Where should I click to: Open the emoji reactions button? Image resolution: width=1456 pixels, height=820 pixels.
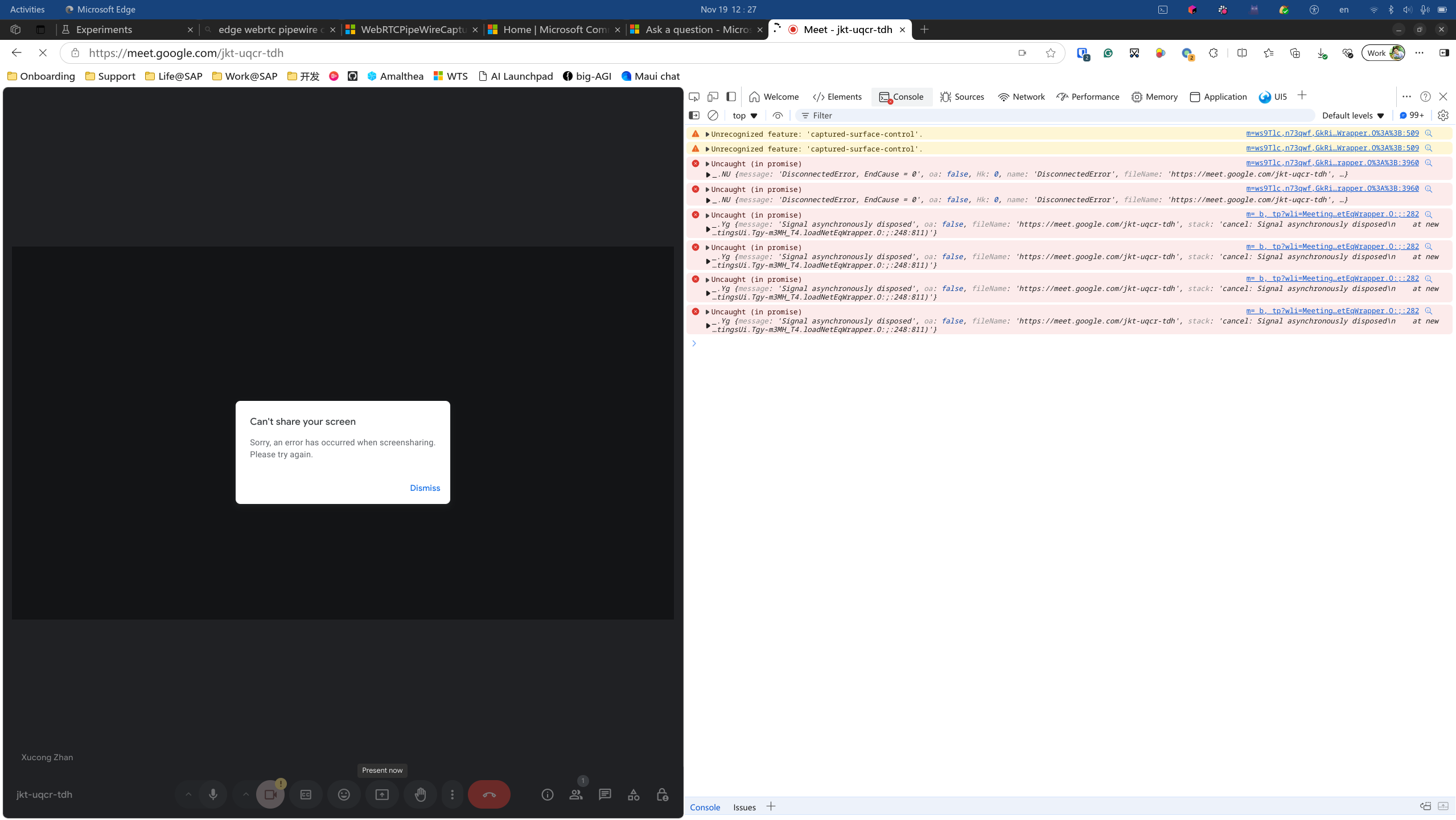pos(344,794)
